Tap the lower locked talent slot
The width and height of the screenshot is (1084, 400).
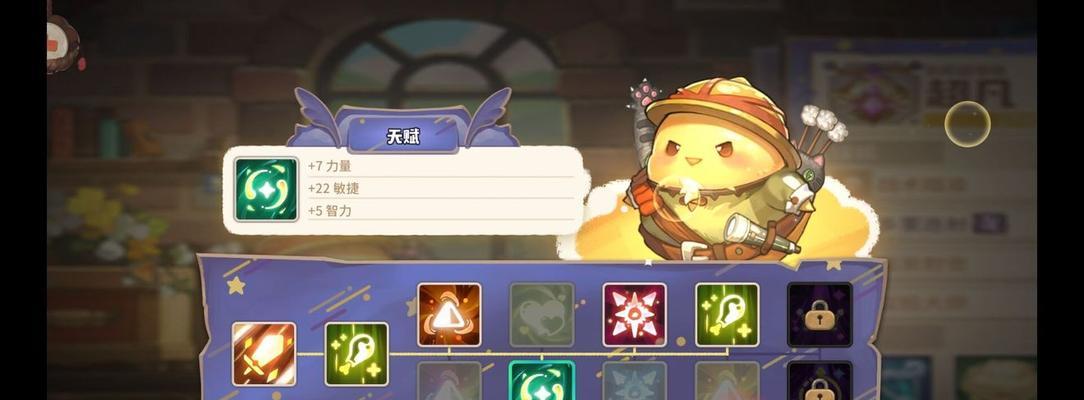click(820, 381)
